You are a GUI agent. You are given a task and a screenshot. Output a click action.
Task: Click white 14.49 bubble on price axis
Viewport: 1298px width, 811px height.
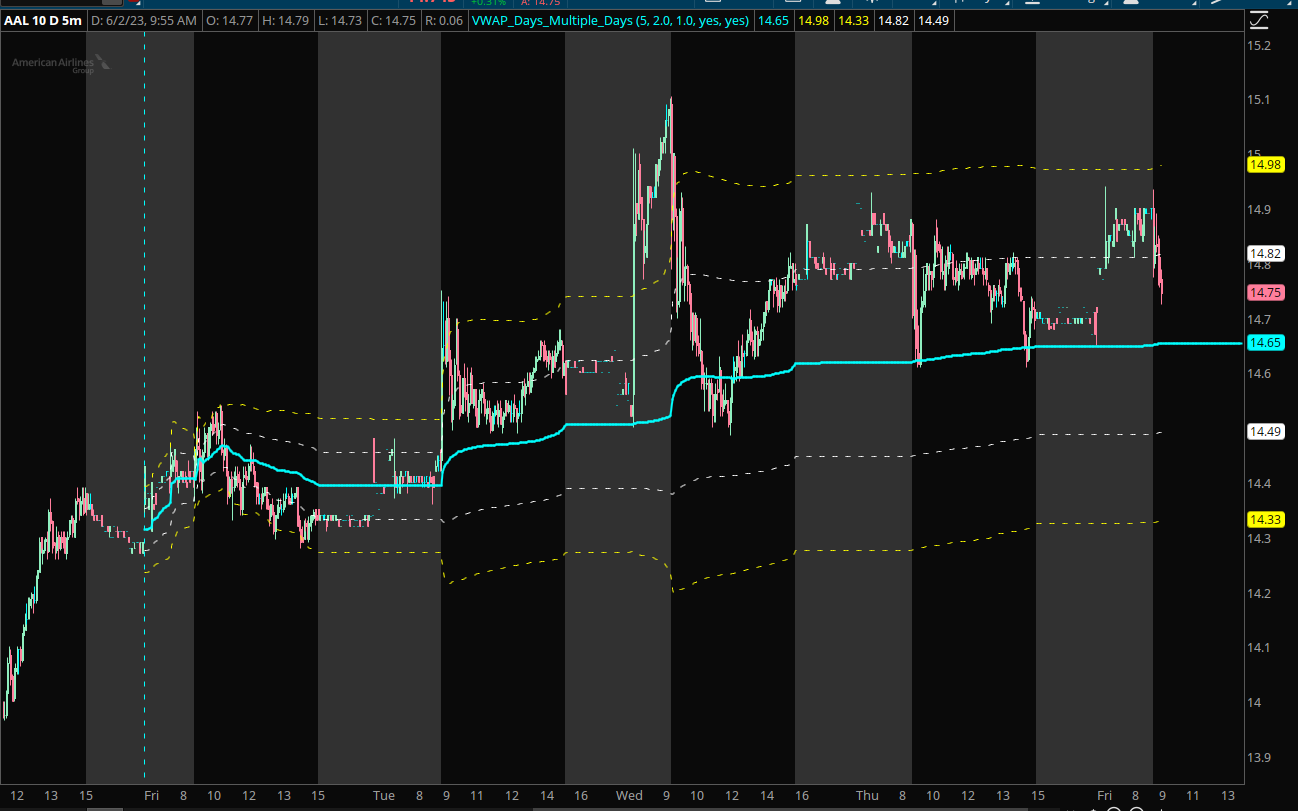[1265, 431]
